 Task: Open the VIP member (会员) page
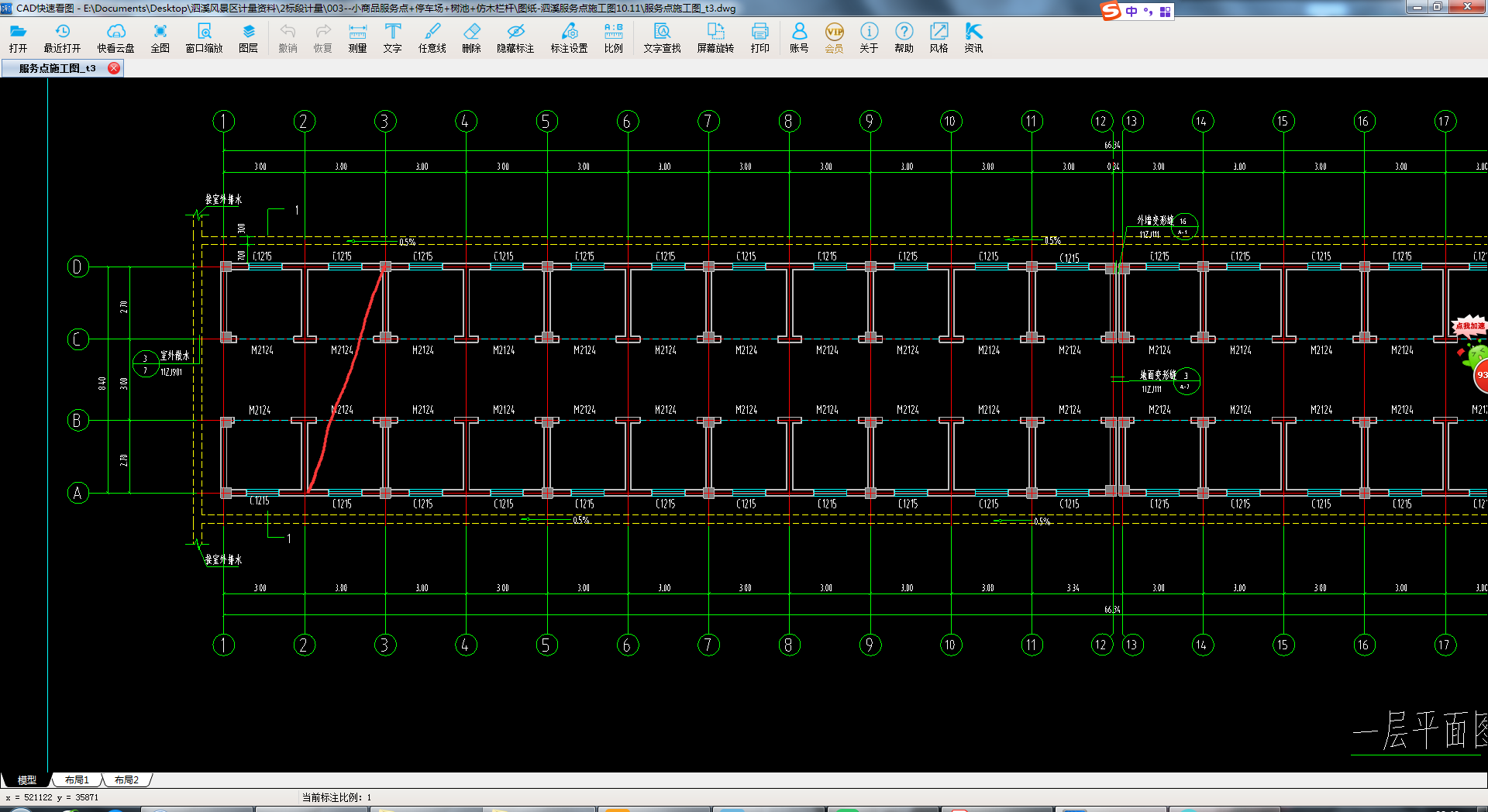tap(834, 37)
